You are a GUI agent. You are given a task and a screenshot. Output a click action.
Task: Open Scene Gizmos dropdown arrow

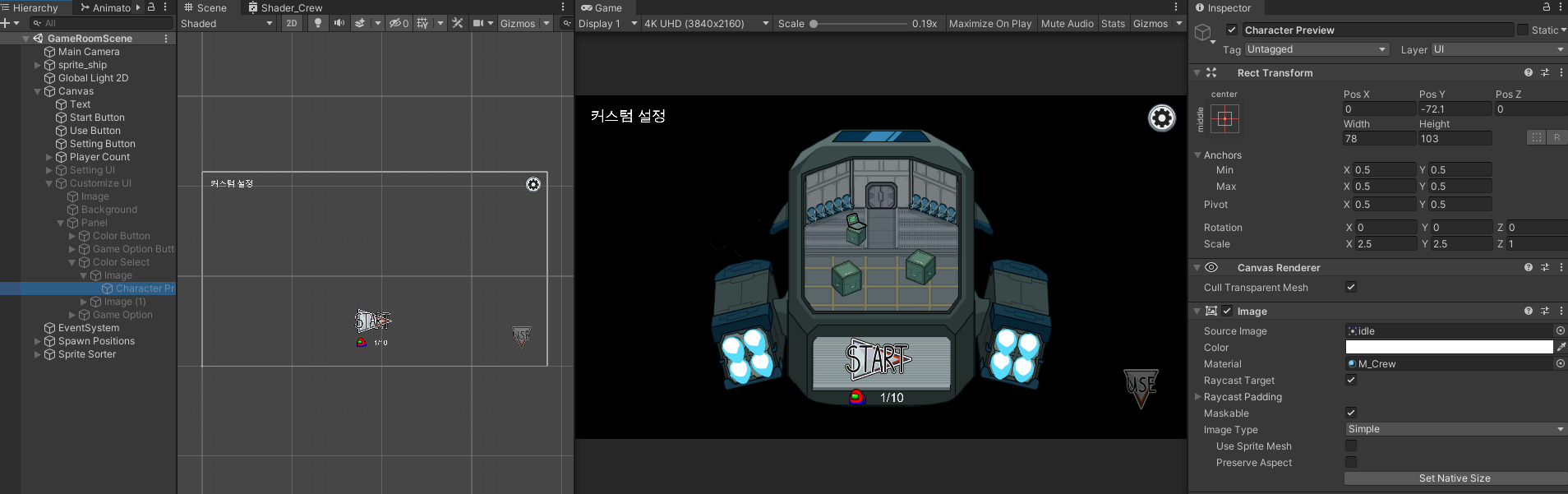click(546, 23)
